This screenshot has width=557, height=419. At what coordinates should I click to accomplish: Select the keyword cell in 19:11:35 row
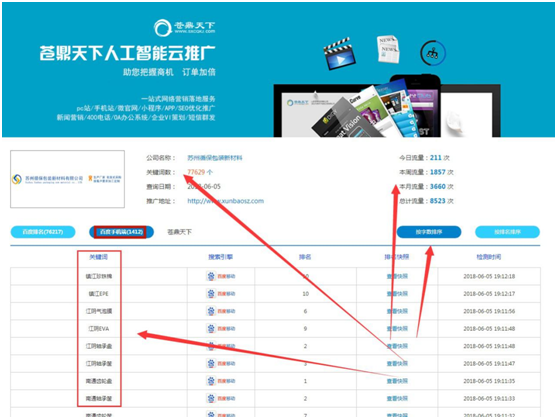[98, 381]
